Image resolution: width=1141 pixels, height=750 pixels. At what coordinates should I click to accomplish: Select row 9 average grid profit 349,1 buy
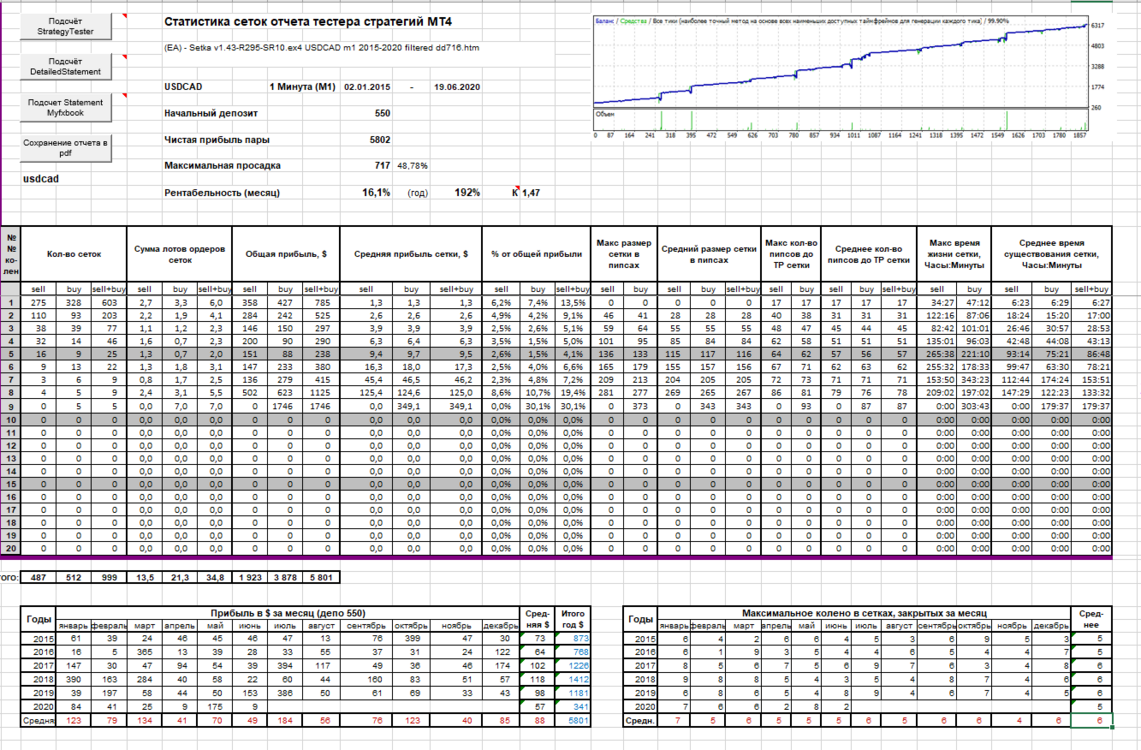pos(411,406)
